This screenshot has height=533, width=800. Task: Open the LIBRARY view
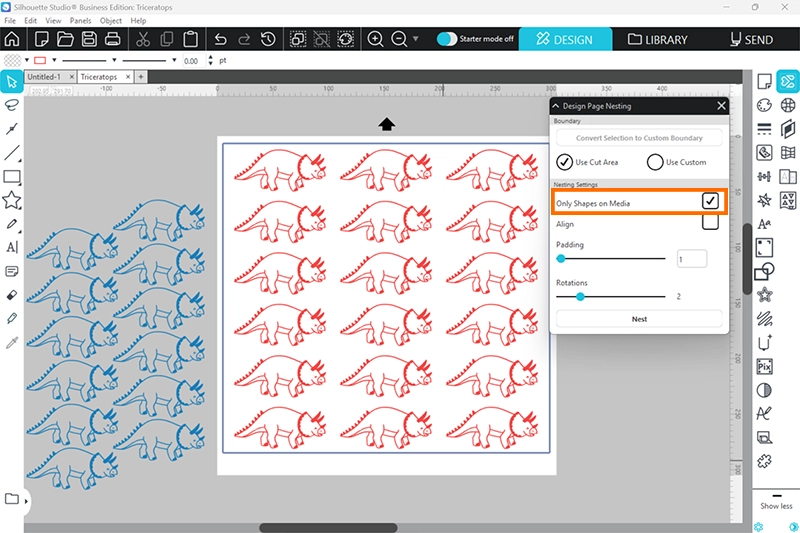pos(658,40)
